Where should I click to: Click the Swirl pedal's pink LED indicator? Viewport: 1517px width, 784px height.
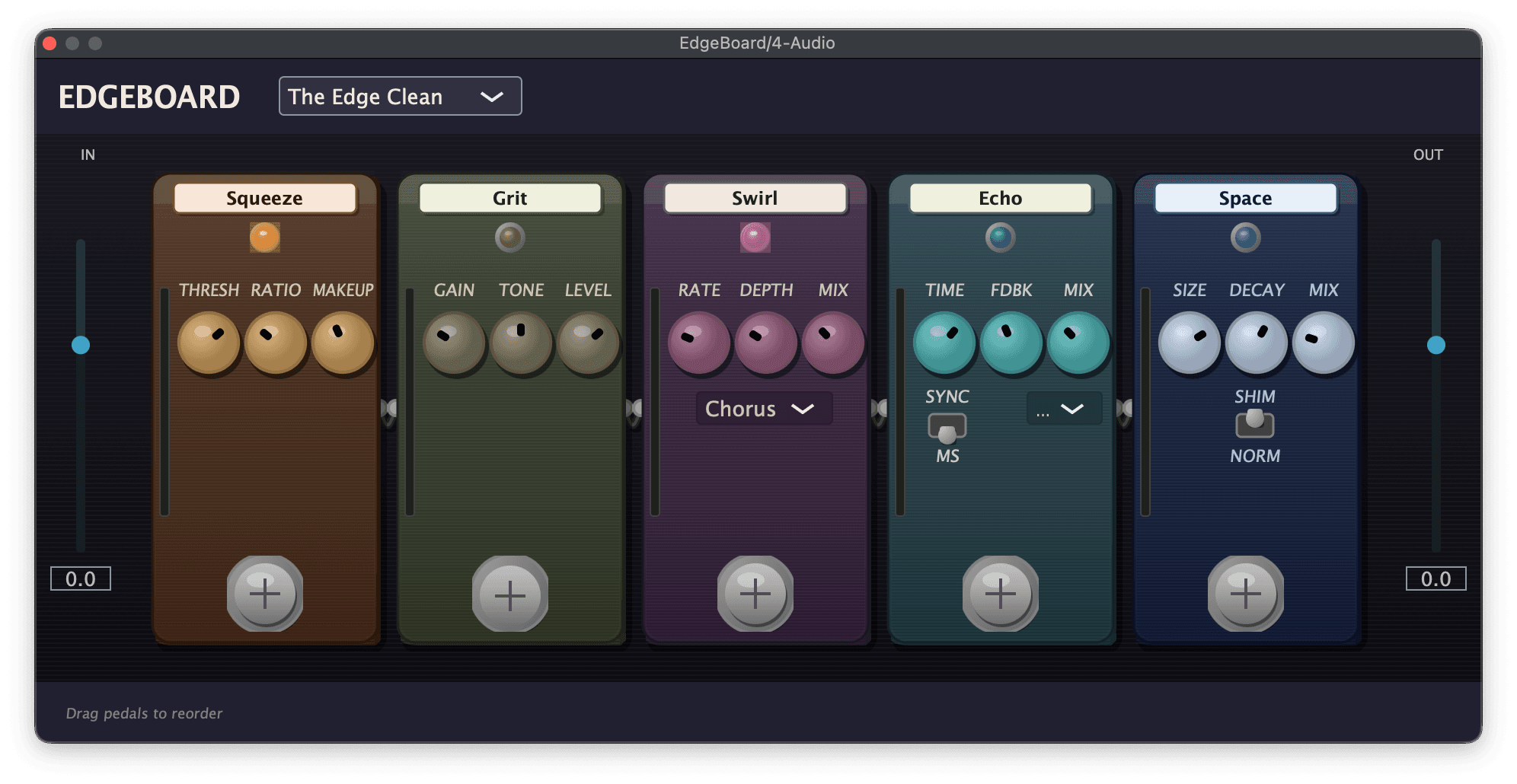coord(755,237)
